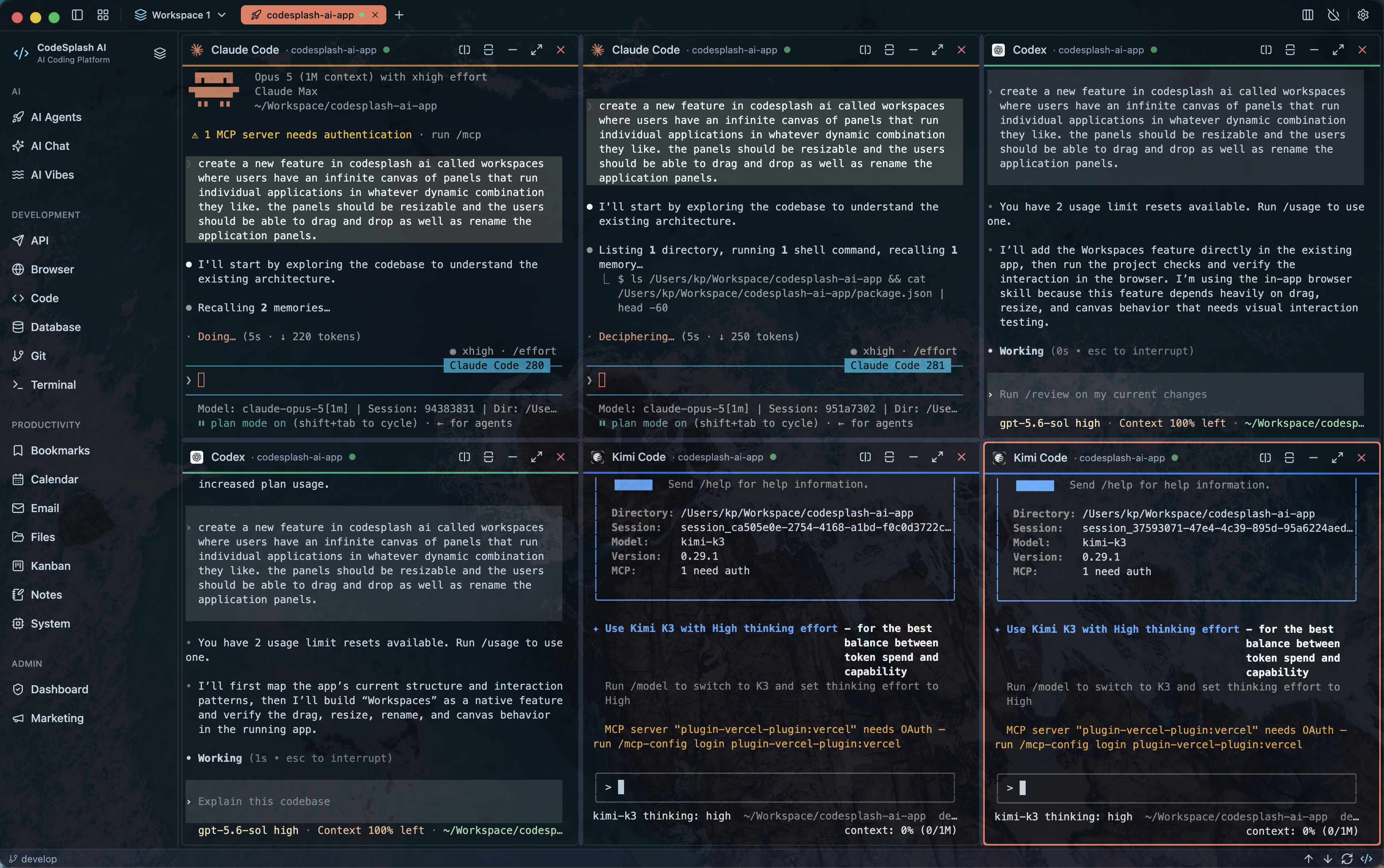Split side by side the Kimi Code panel session_37593071
The image size is (1384, 868).
coord(1265,458)
